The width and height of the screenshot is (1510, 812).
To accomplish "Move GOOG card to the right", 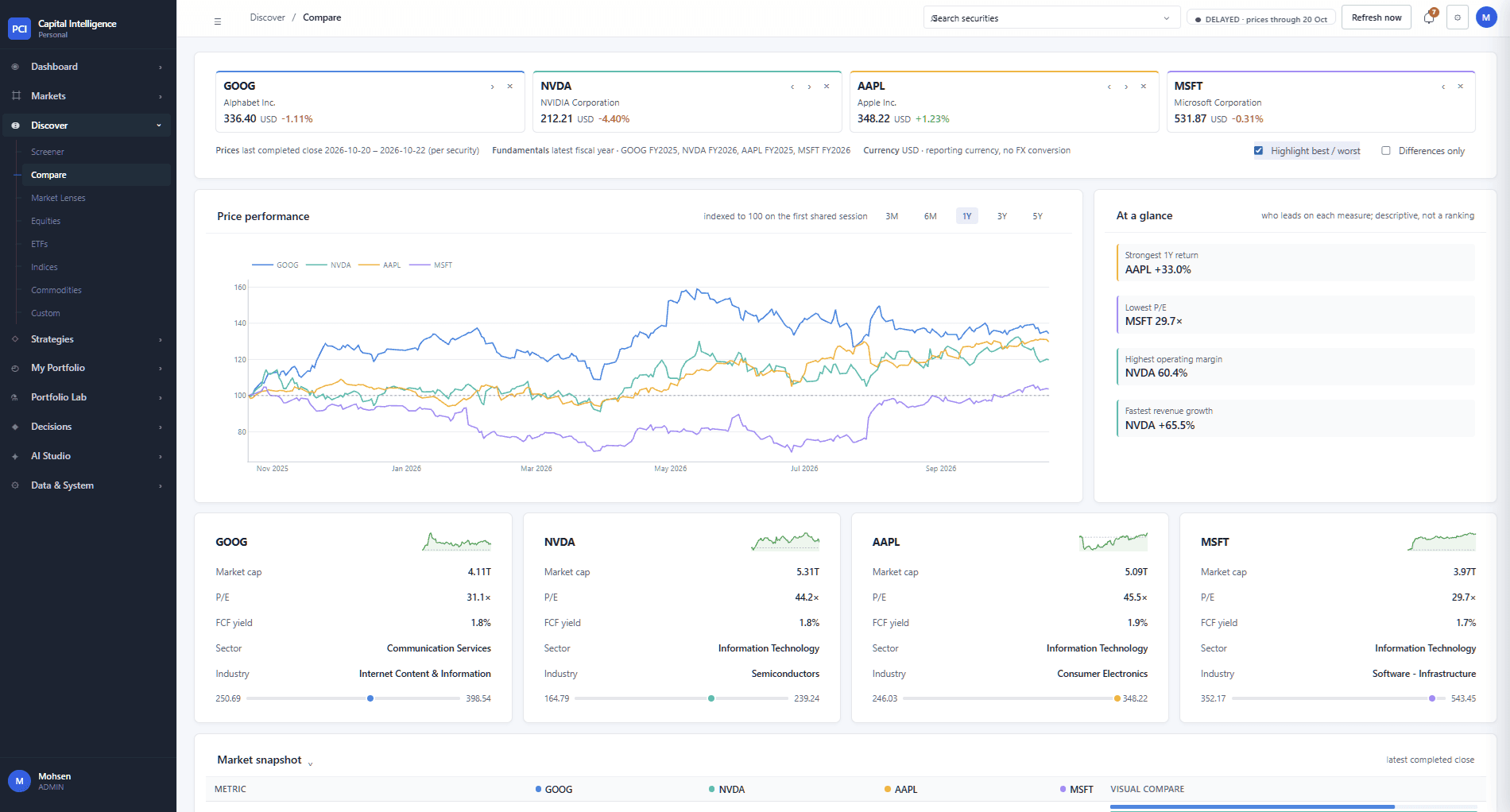I will click(493, 87).
